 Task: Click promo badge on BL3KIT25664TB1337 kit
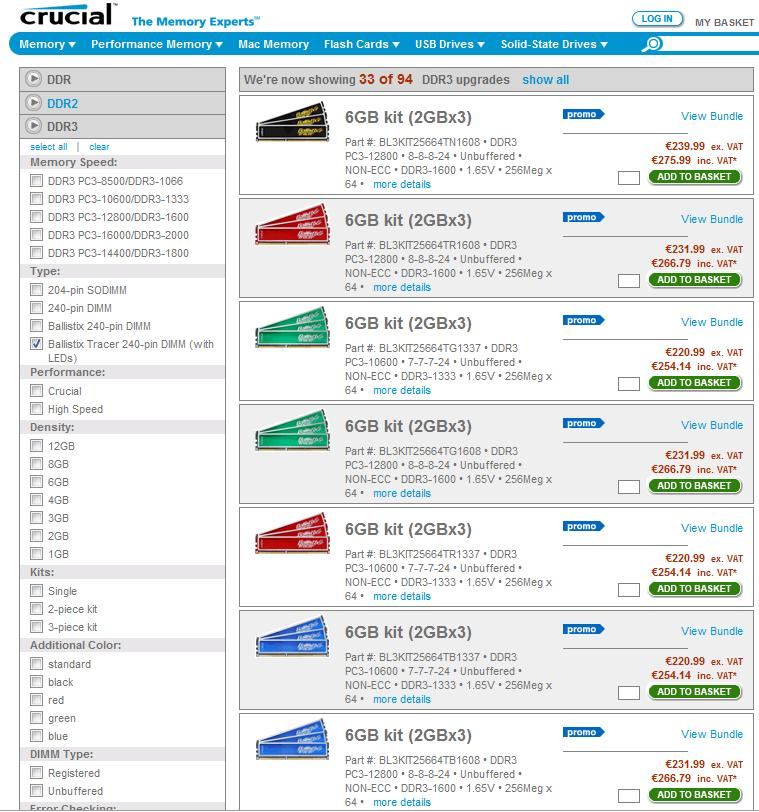click(x=583, y=630)
